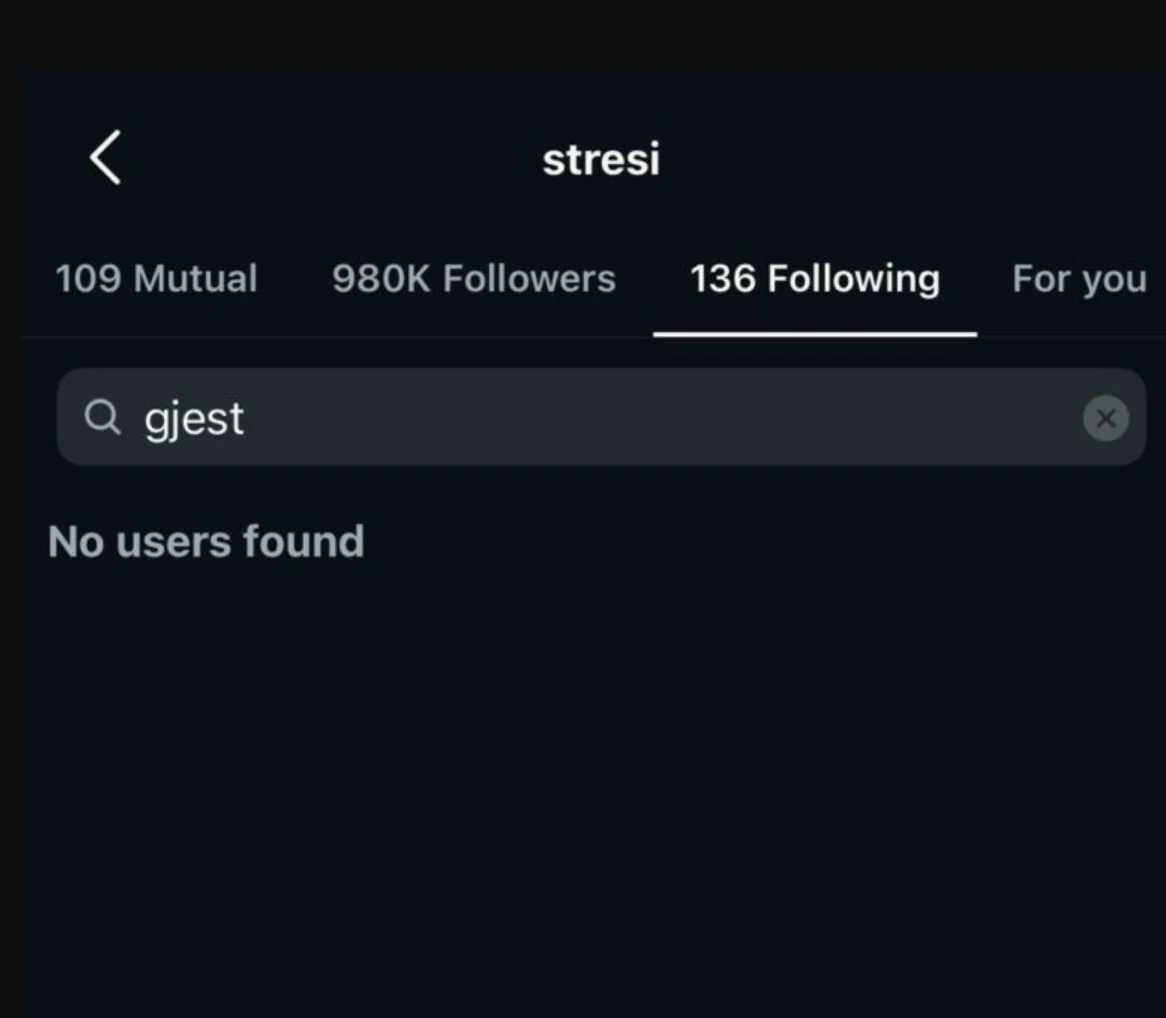Return to stresi's profile with the back icon
This screenshot has height=1018, width=1166.
[105, 158]
